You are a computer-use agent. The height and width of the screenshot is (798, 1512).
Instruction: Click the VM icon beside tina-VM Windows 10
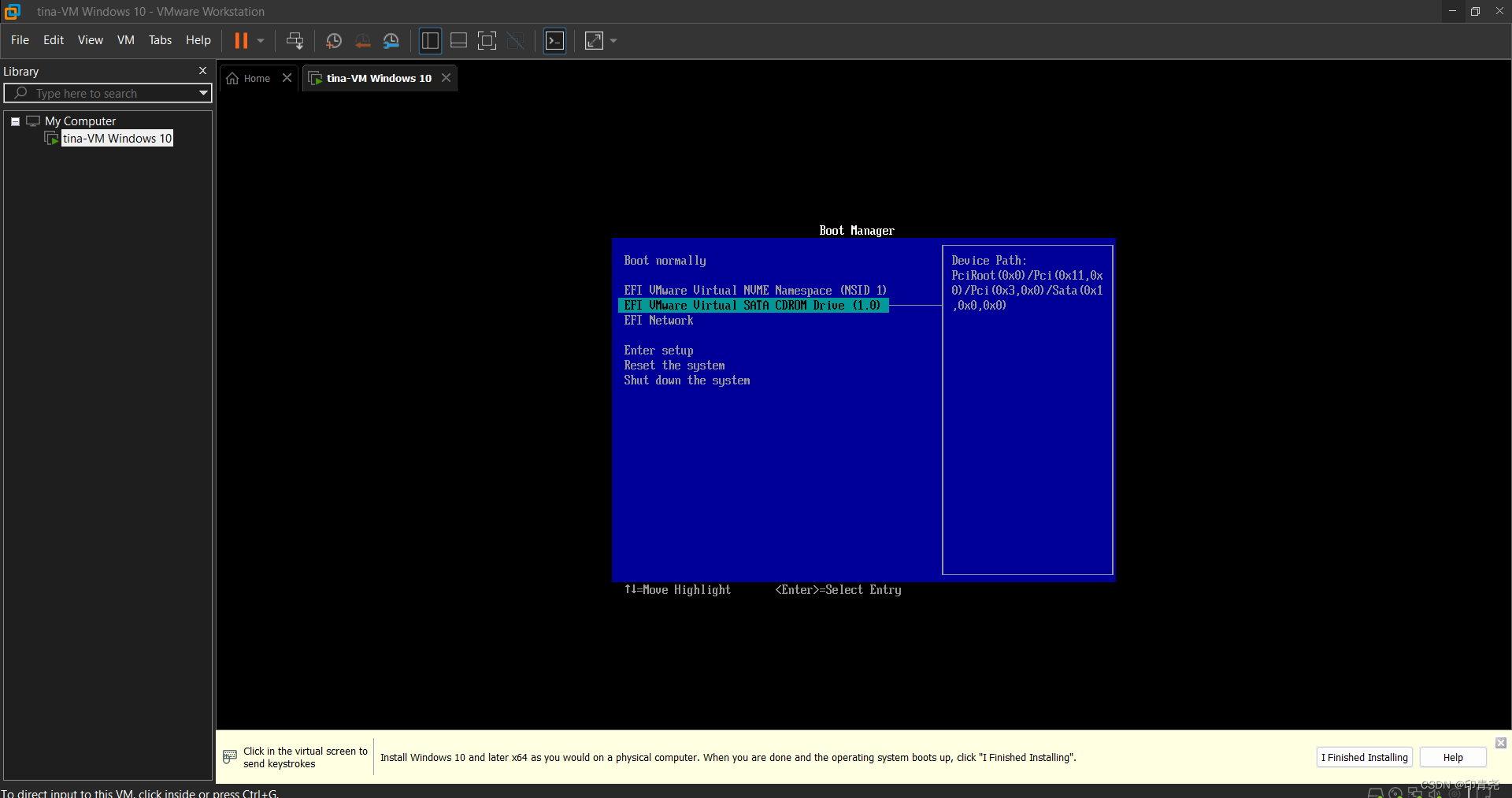pyautogui.click(x=52, y=139)
